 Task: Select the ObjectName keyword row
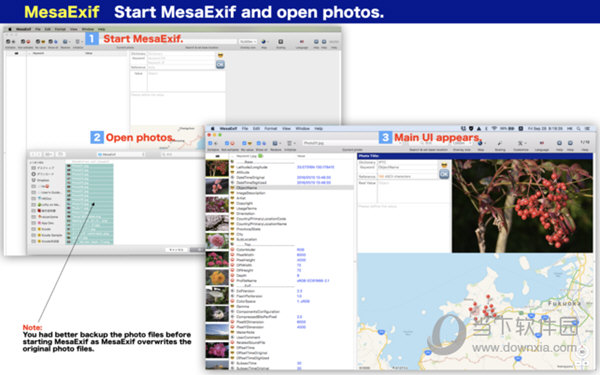click(291, 188)
